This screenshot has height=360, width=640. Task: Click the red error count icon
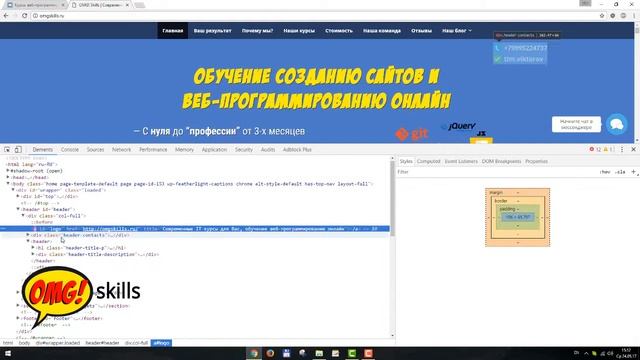tap(592, 150)
